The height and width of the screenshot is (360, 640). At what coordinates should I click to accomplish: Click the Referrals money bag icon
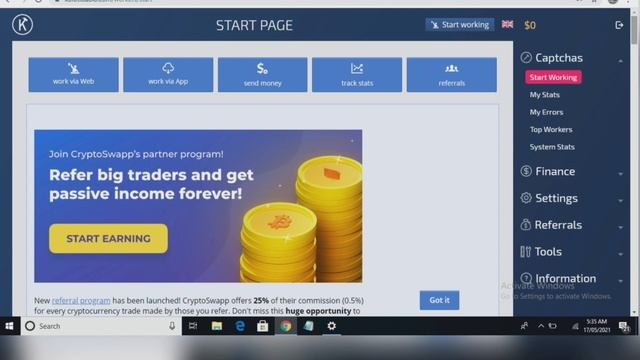526,224
